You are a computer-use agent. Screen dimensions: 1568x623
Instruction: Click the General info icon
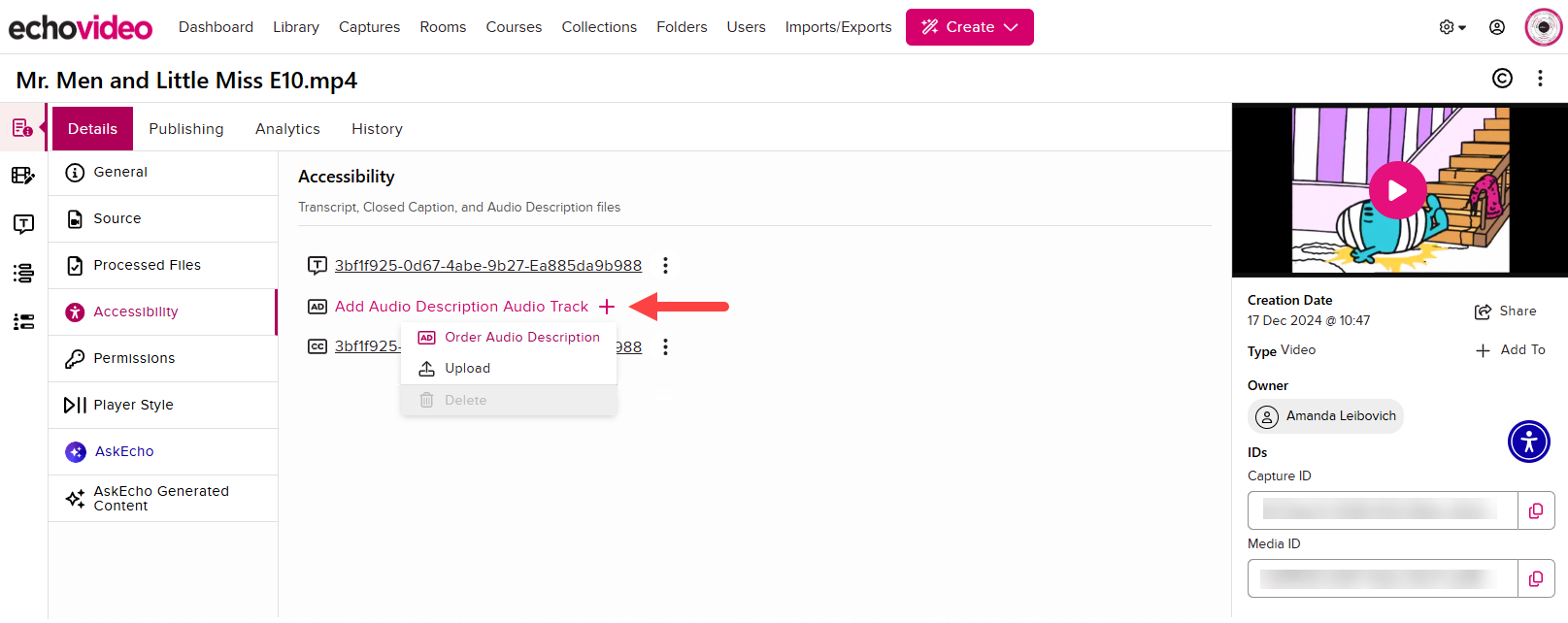[75, 173]
